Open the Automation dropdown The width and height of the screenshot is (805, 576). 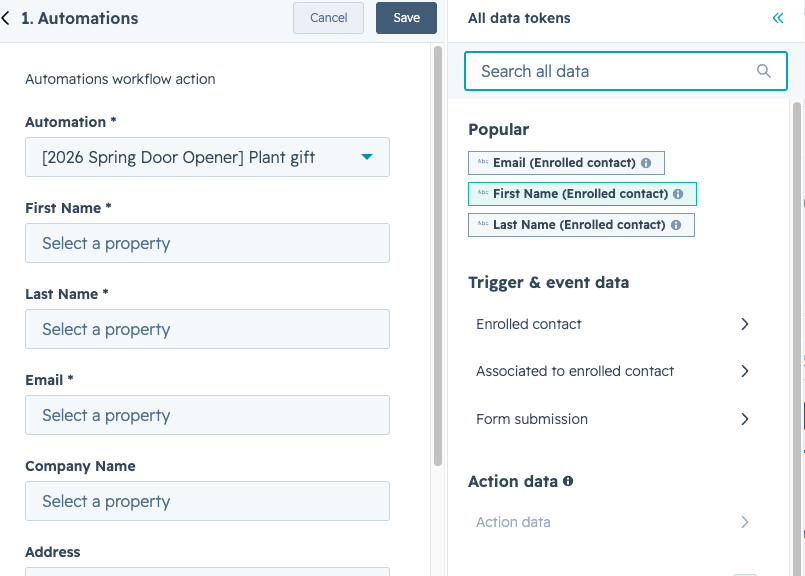[207, 157]
